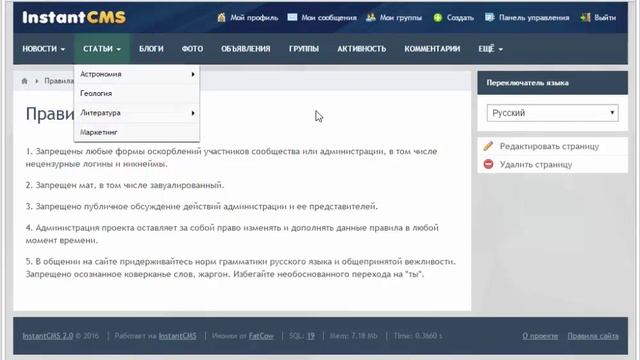Click Редактировать страницу
The image size is (640, 360).
[x=549, y=146]
